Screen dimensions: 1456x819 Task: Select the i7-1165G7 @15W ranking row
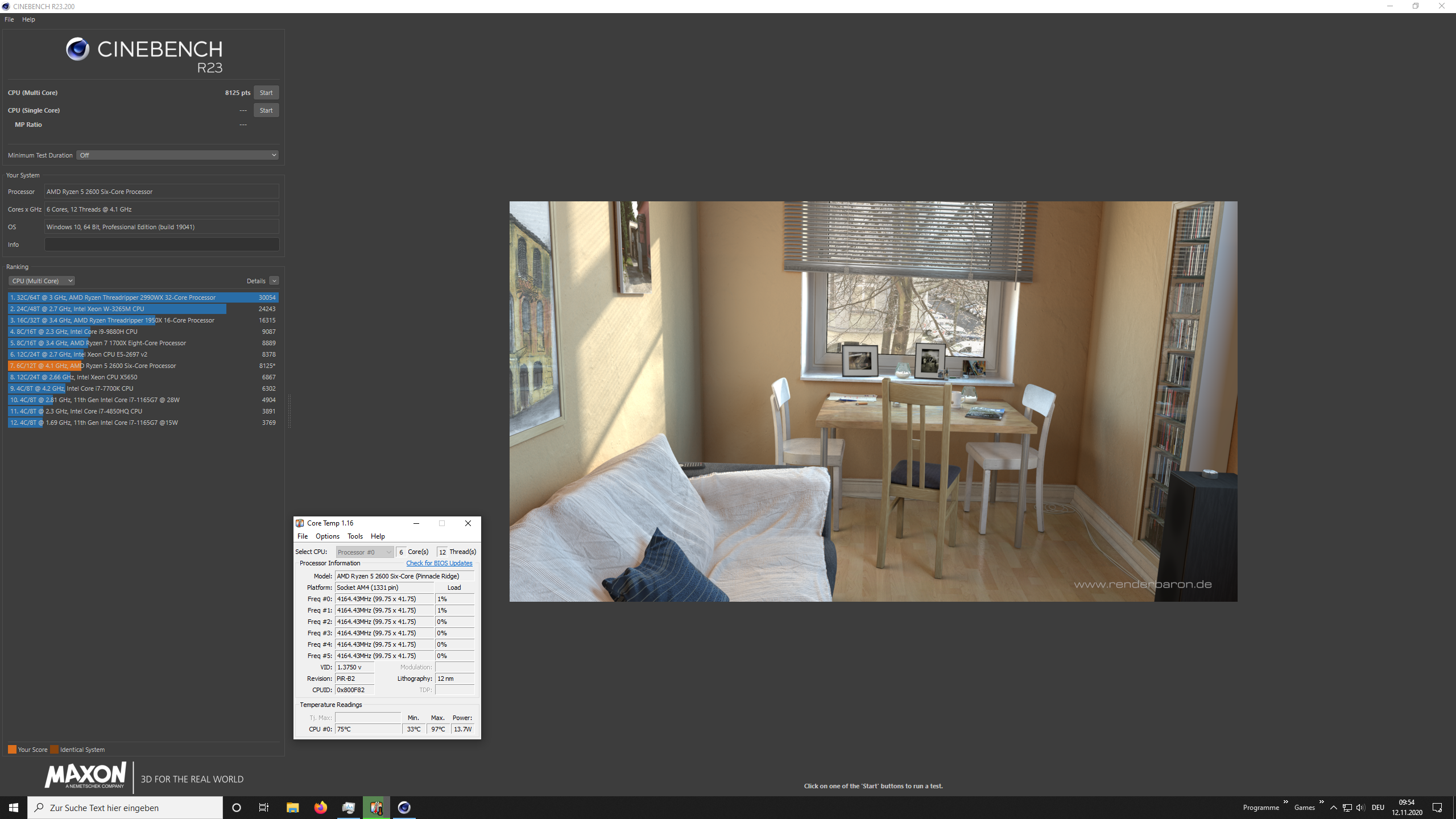[x=143, y=423]
